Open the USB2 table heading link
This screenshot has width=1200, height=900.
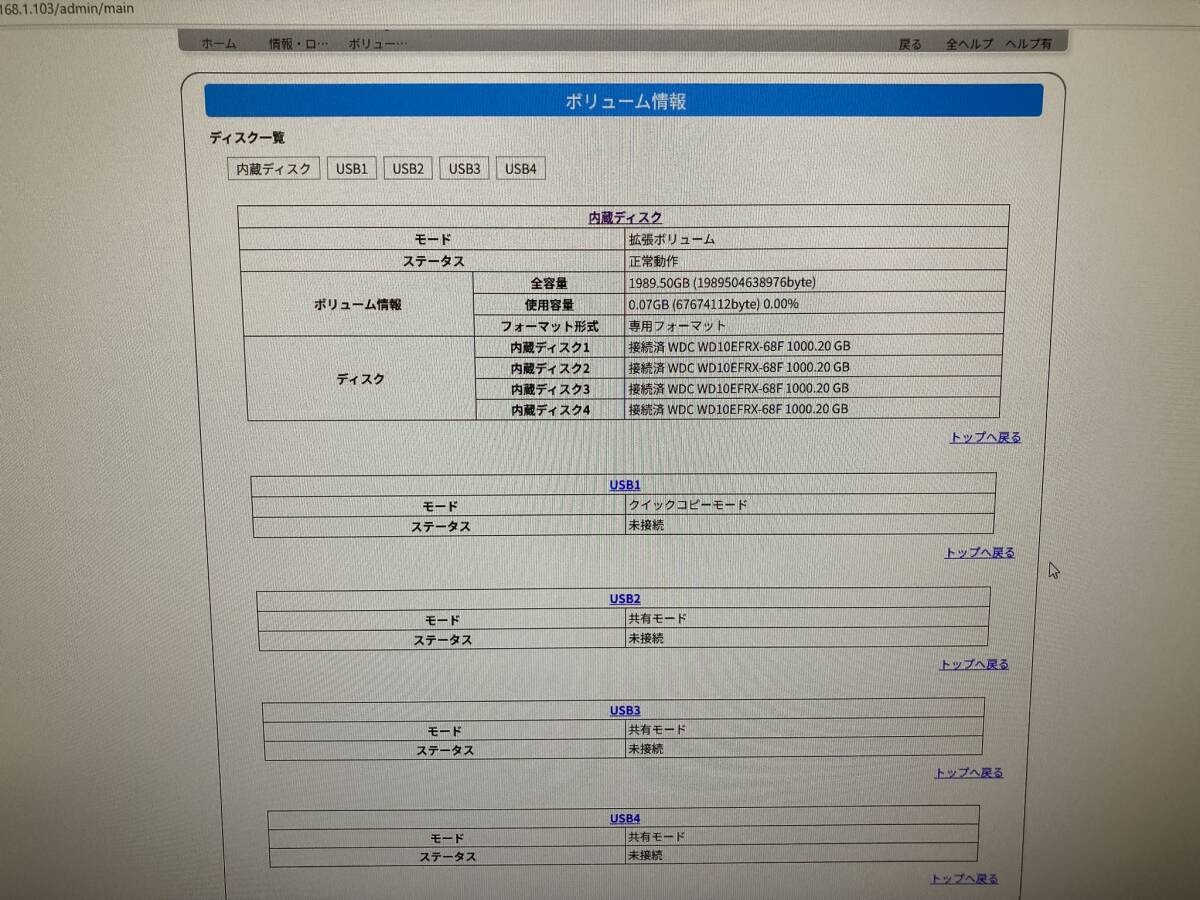click(x=625, y=599)
